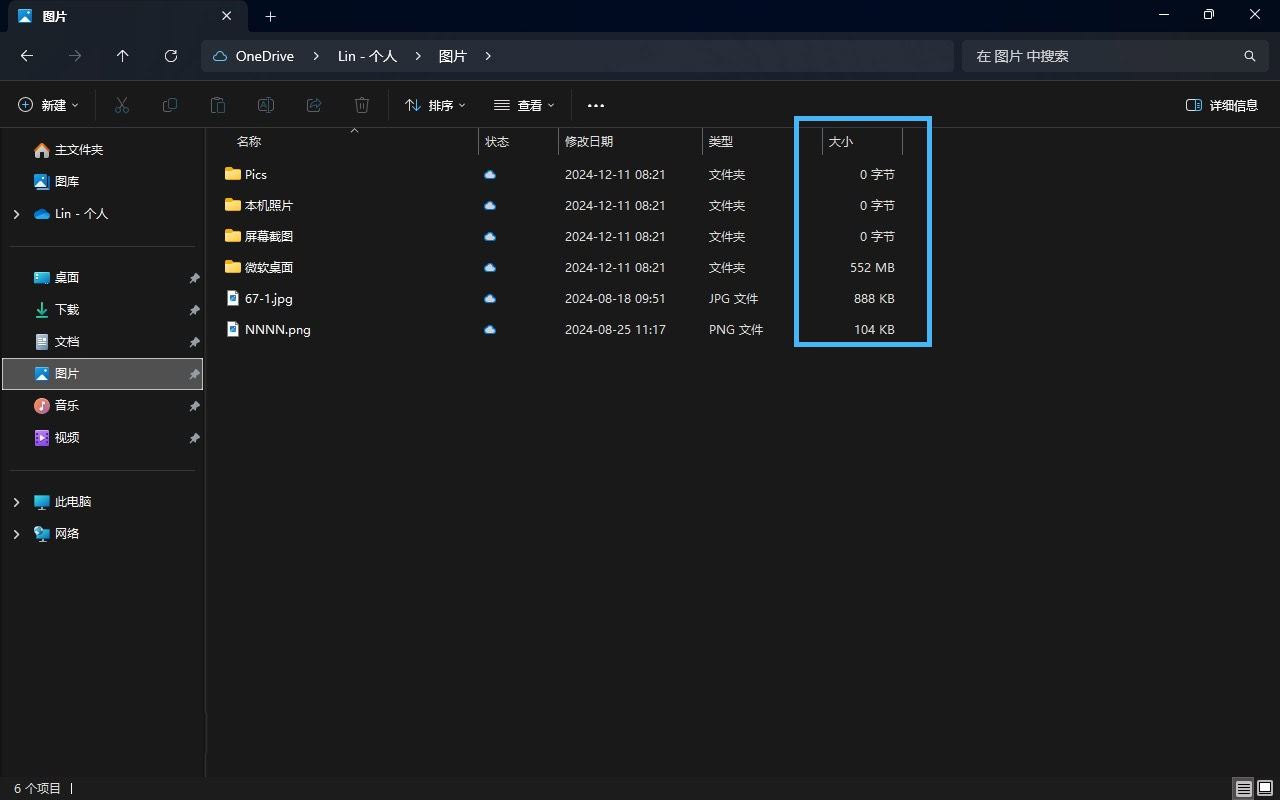Click the Refresh button in navigation bar
The width and height of the screenshot is (1280, 800).
click(171, 56)
